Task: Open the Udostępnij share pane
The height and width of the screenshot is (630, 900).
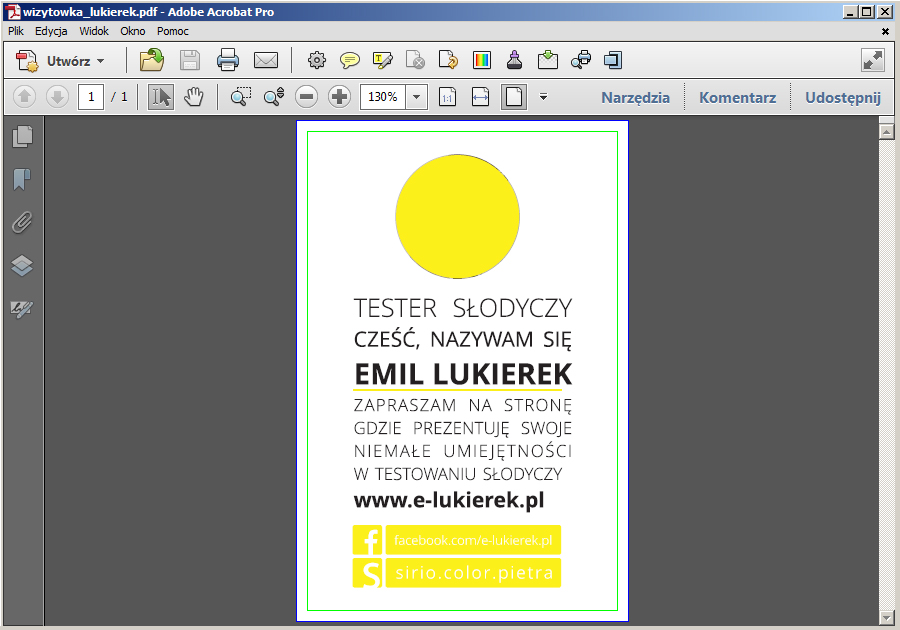Action: click(x=843, y=98)
